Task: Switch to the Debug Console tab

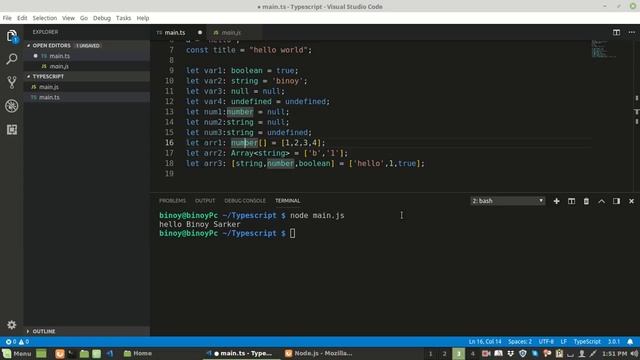Action: pos(245,201)
